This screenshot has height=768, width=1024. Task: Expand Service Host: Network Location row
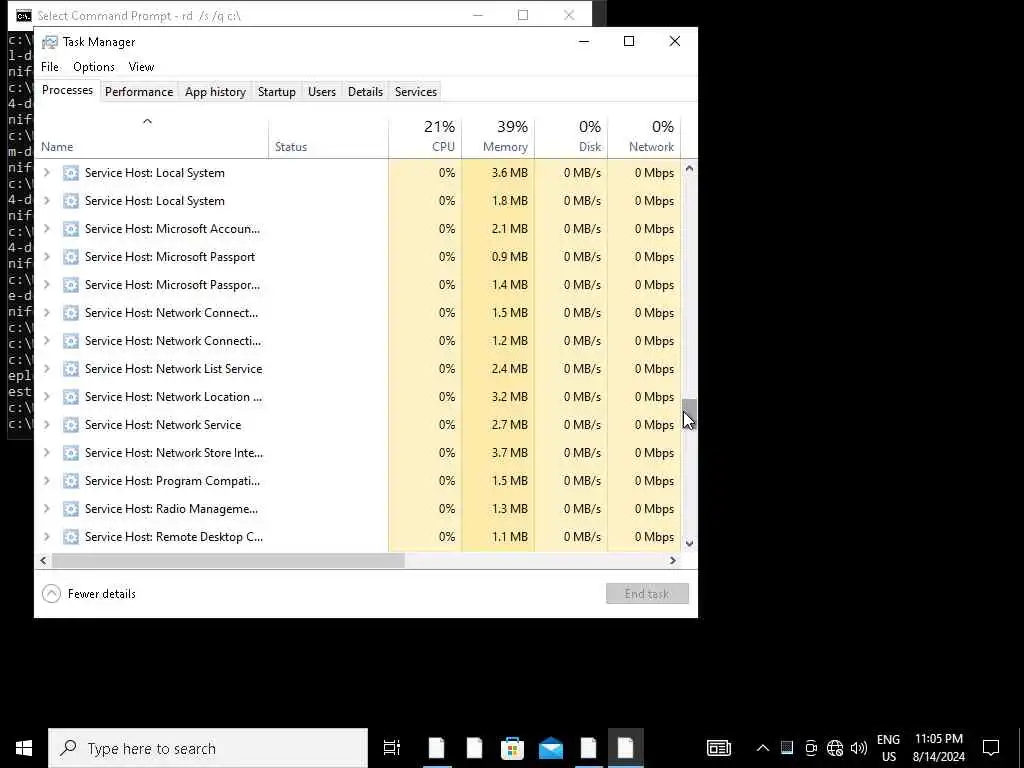tap(46, 396)
